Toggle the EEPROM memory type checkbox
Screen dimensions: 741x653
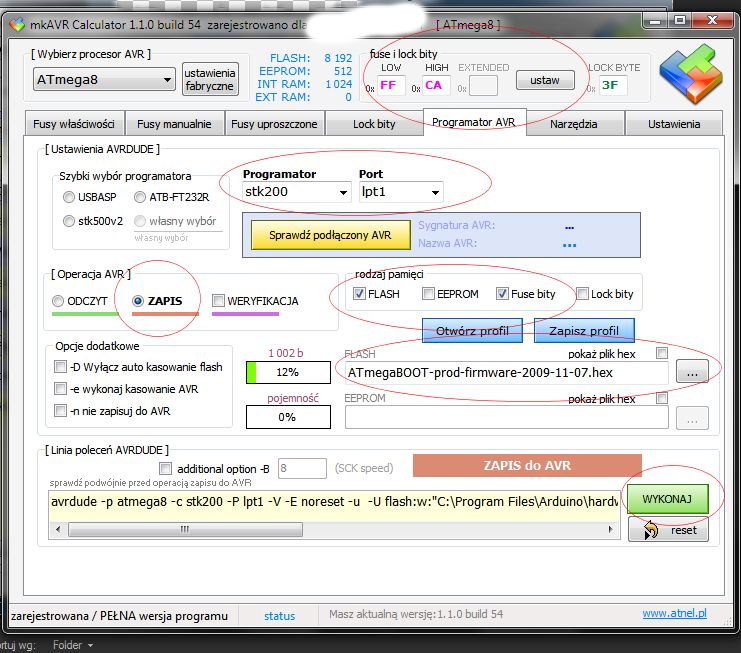point(428,294)
